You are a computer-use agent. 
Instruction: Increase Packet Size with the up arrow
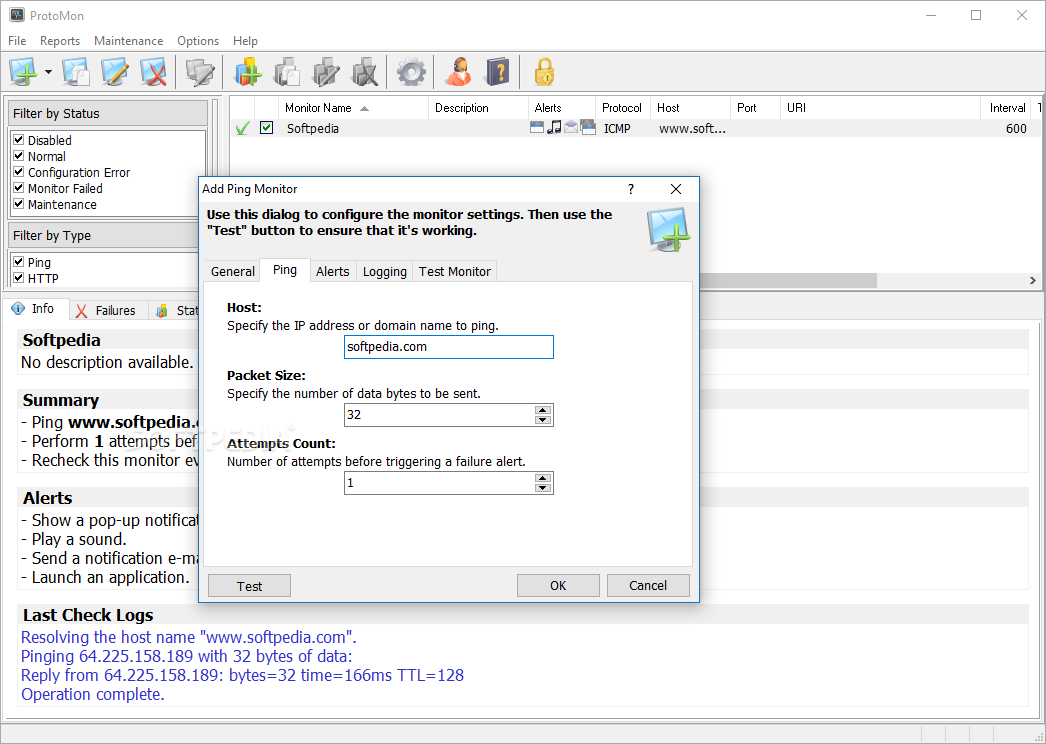(543, 410)
